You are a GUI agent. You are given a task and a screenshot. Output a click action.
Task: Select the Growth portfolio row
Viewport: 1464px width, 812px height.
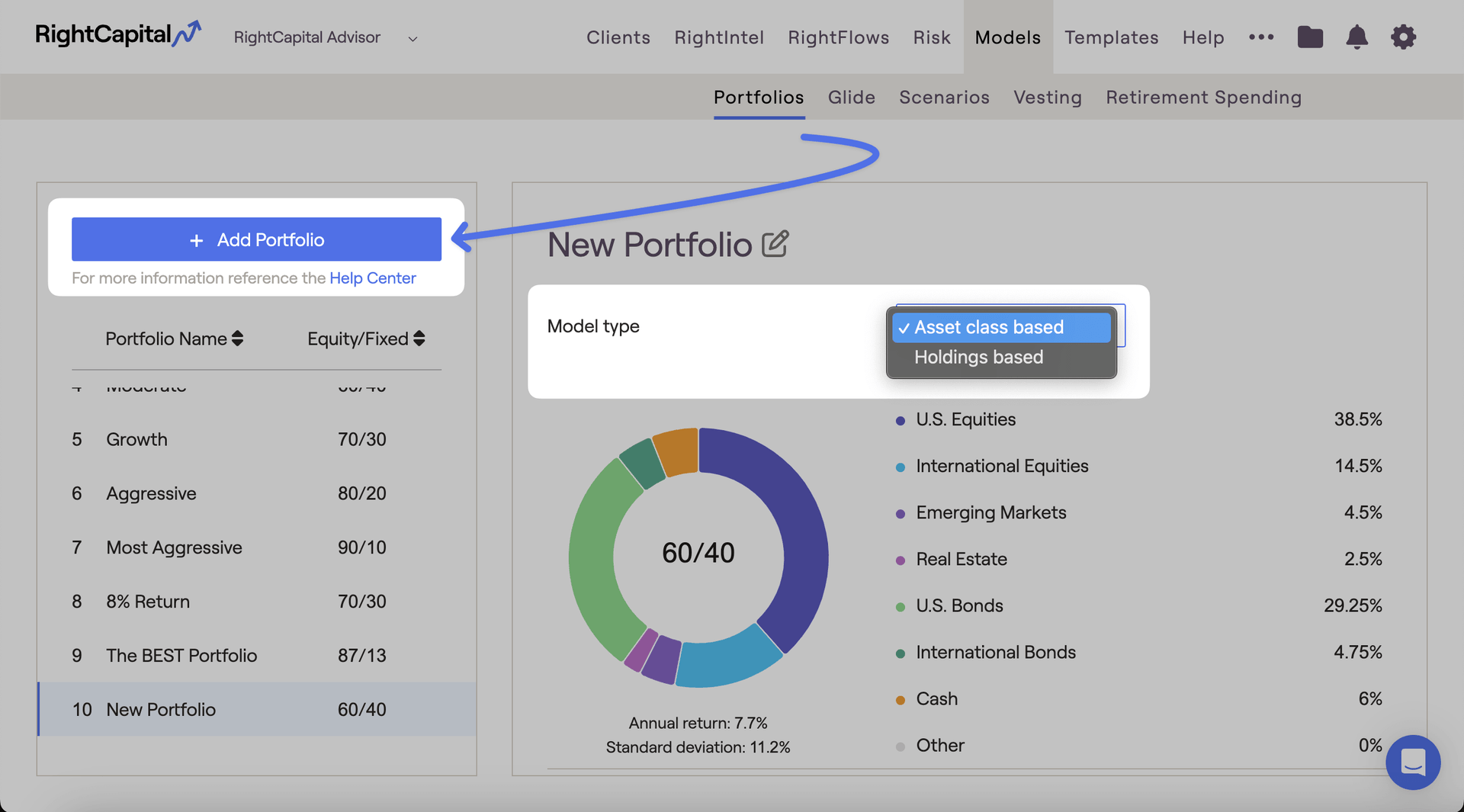coord(256,439)
